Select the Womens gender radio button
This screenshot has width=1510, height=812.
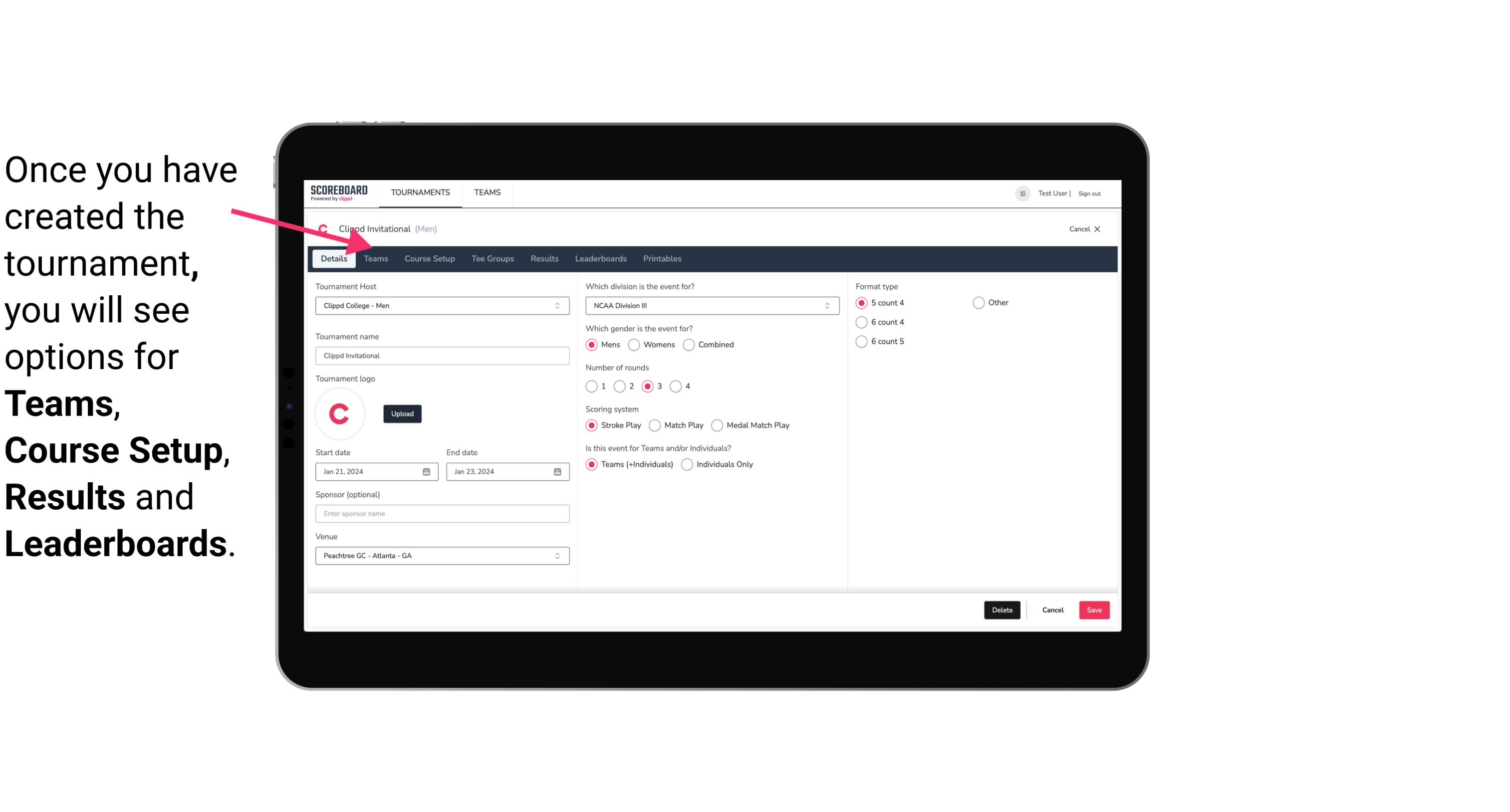tap(634, 344)
